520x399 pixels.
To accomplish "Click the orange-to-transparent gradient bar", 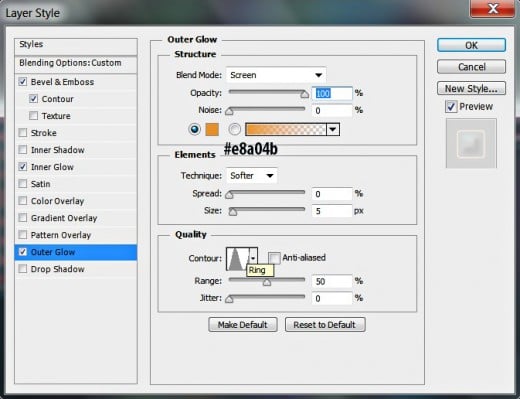I will (x=286, y=129).
